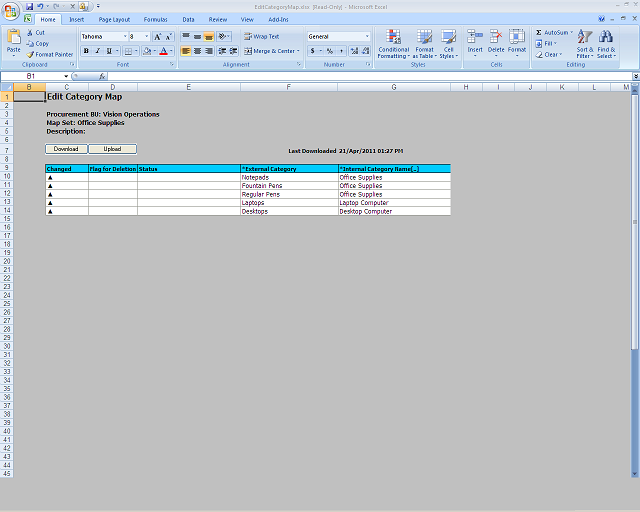This screenshot has height=512, width=640.
Task: Open the help icon in the ribbon corner
Action: [601, 19]
